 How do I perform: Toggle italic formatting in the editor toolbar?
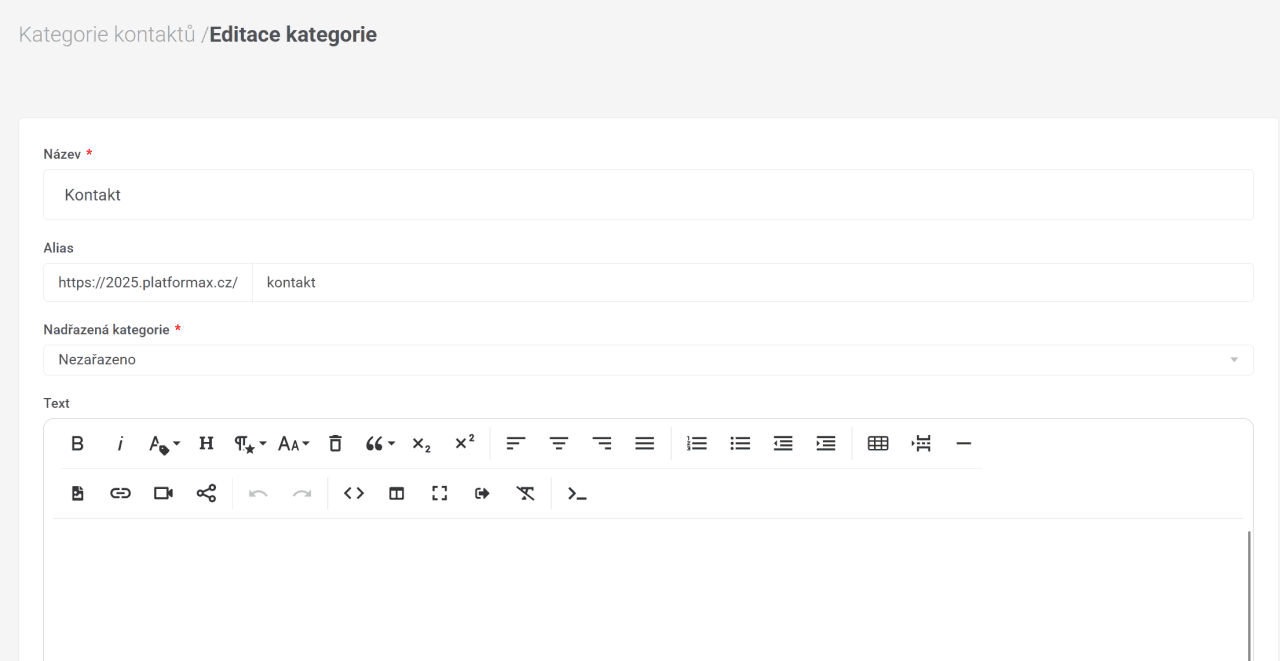[120, 444]
